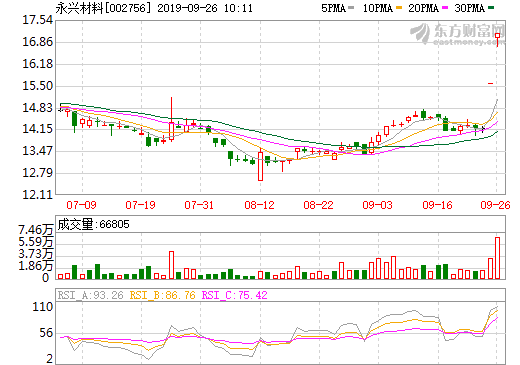Image resolution: width=520 pixels, height=365 pixels.
Task: Click the orange 10PMA legend color dash
Action: 399,8
